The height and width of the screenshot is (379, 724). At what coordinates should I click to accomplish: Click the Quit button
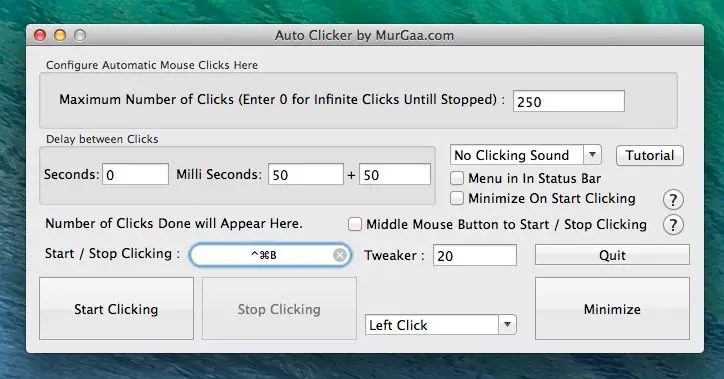click(612, 255)
